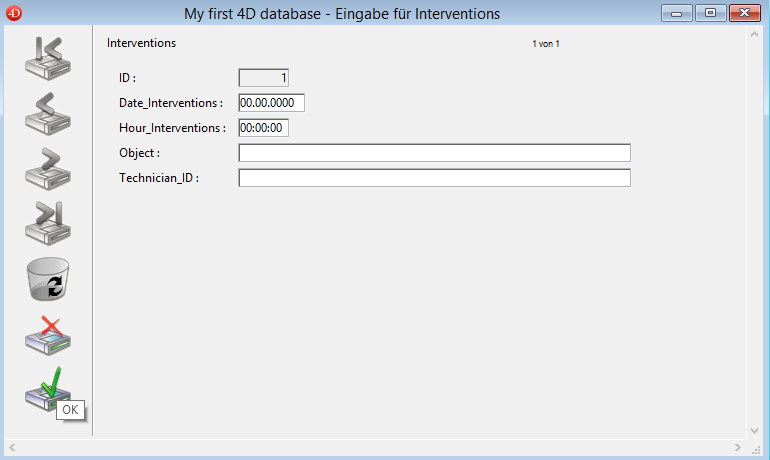Click the 4D application logo icon
This screenshot has width=770, height=460.
(x=14, y=13)
